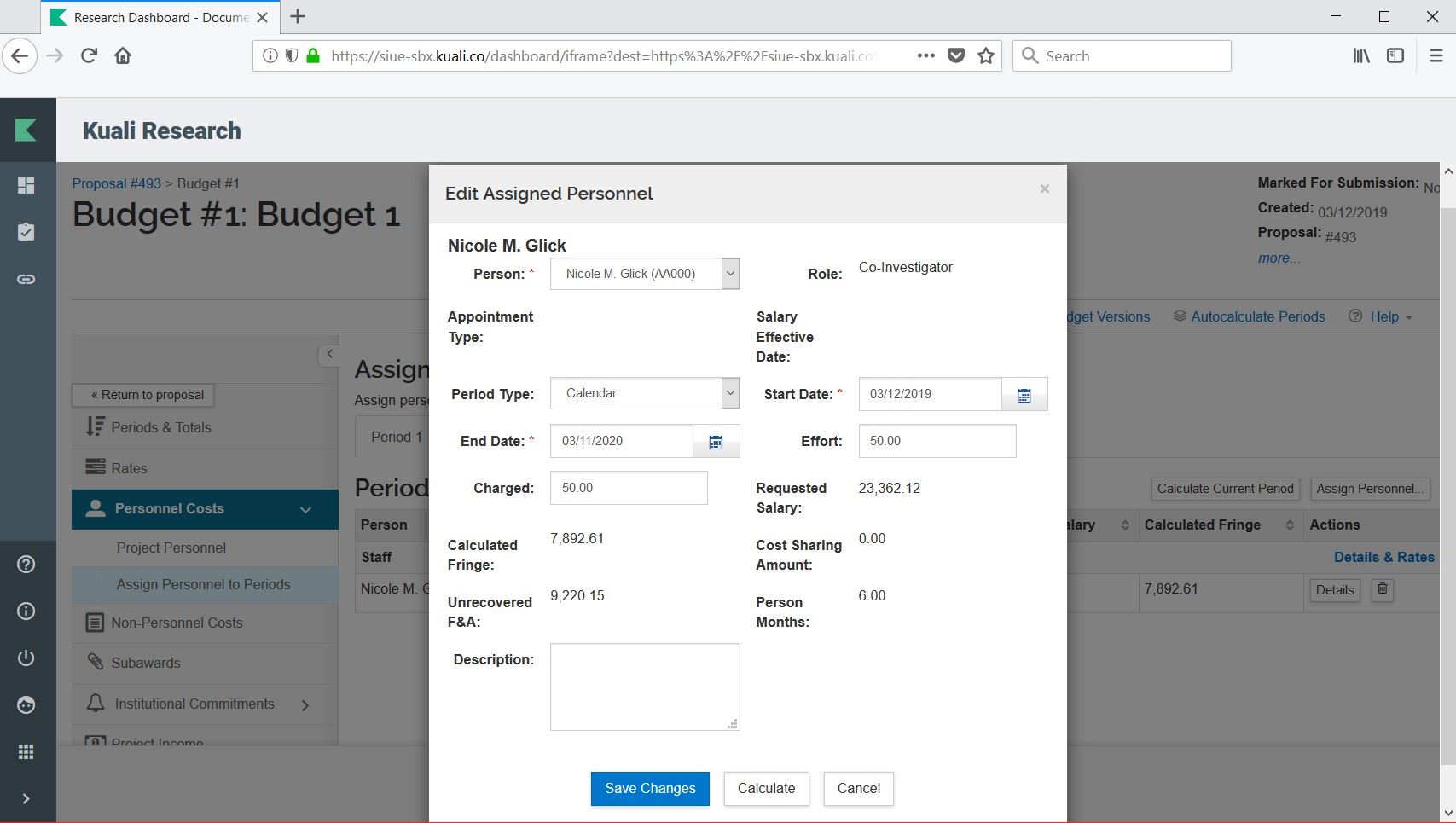Click the Effort input field
This screenshot has width=1456, height=823.
pyautogui.click(x=937, y=441)
